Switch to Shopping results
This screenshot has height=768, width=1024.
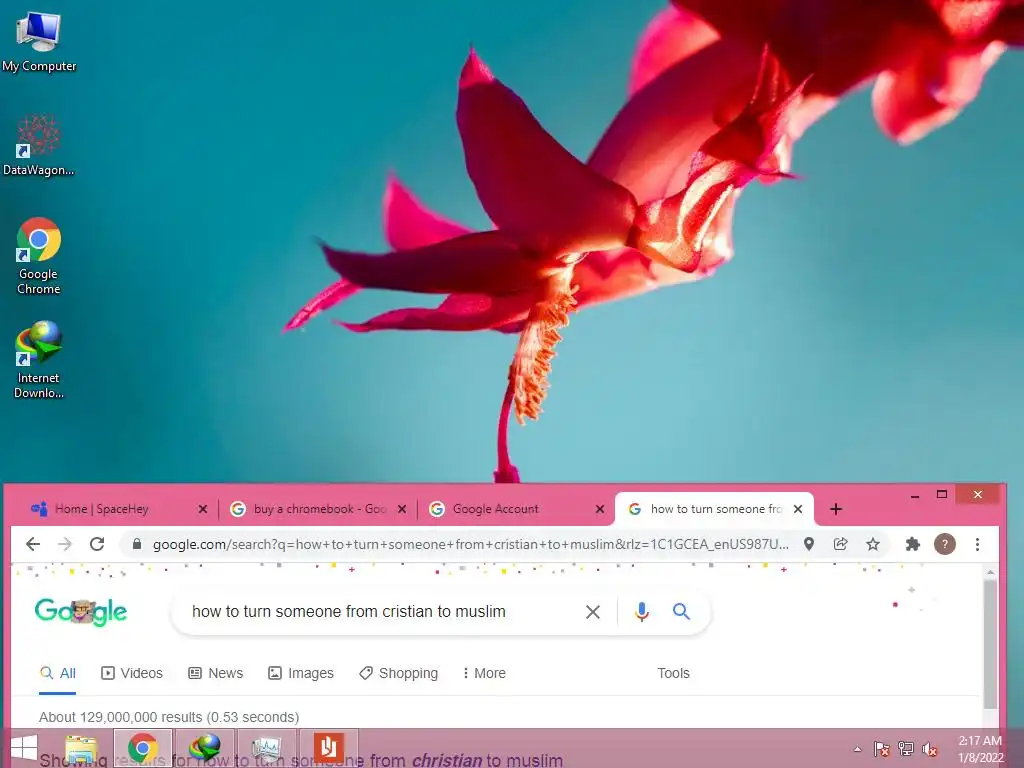pyautogui.click(x=398, y=673)
